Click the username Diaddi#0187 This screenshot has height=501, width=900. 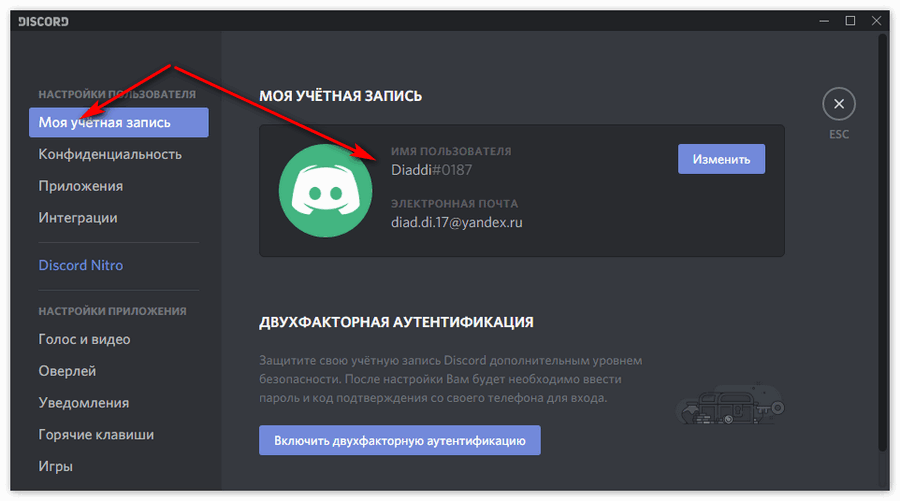pos(431,170)
